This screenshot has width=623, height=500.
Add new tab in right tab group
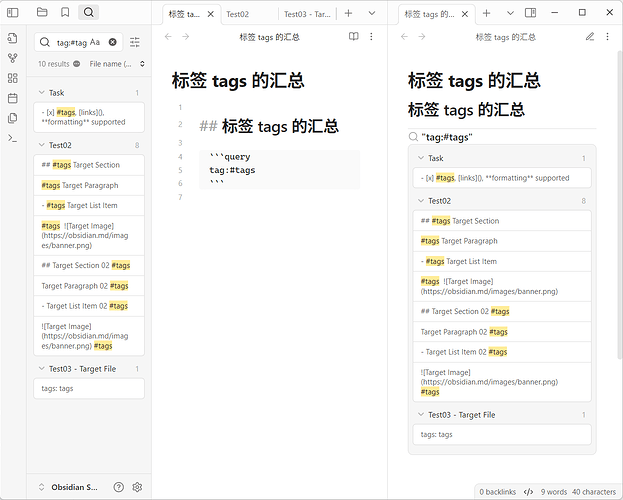coord(486,13)
